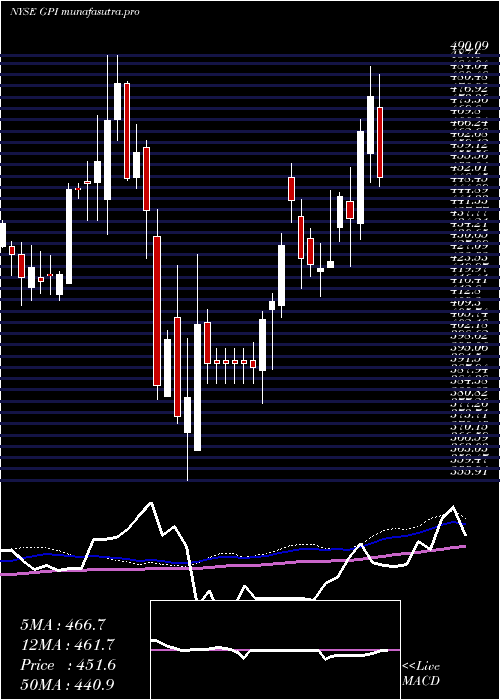Click the '50MA : 440.9' value
The image size is (500, 700).
pos(68,684)
